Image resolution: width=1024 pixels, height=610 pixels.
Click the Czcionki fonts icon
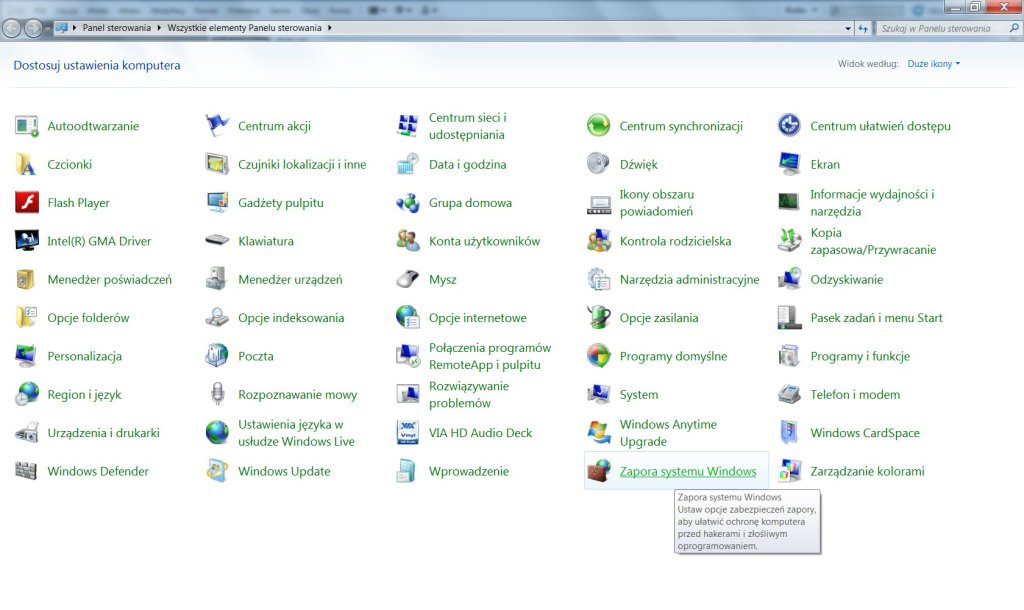[x=27, y=165]
